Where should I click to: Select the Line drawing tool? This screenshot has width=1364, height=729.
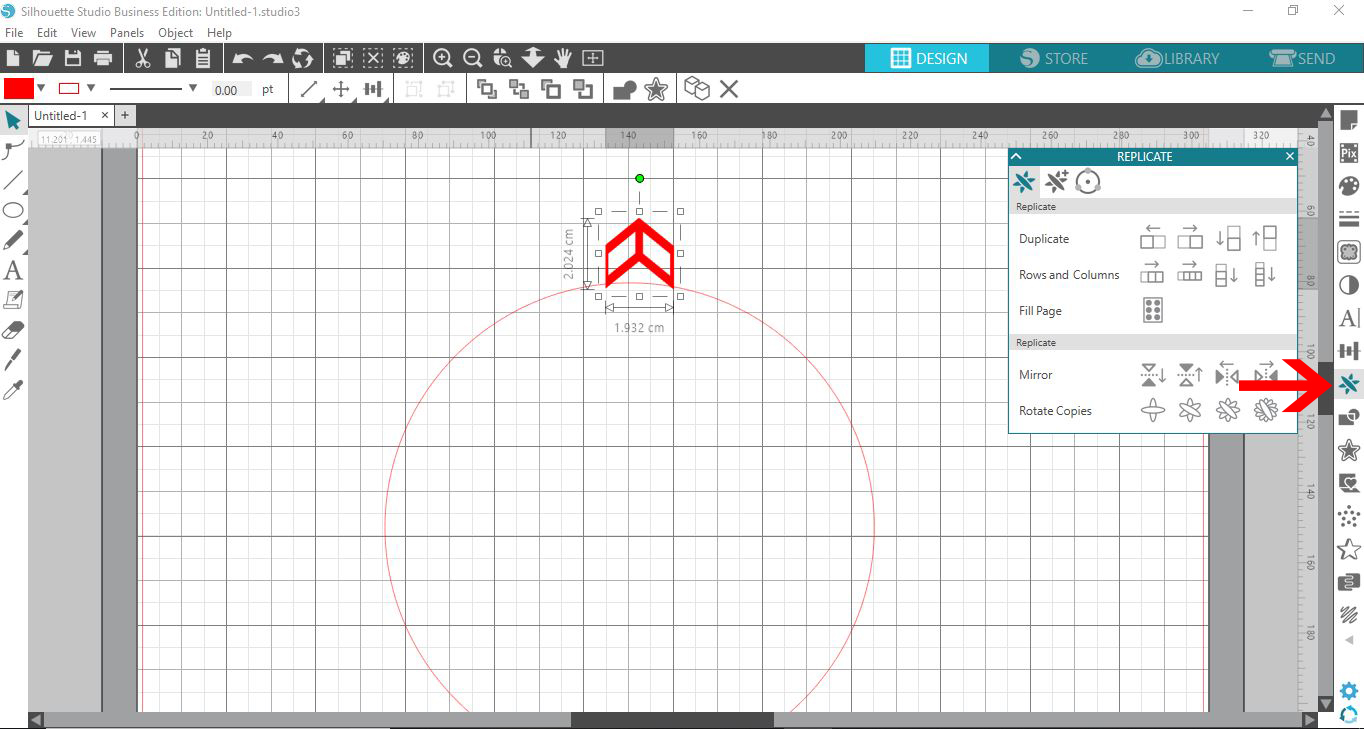coord(13,181)
